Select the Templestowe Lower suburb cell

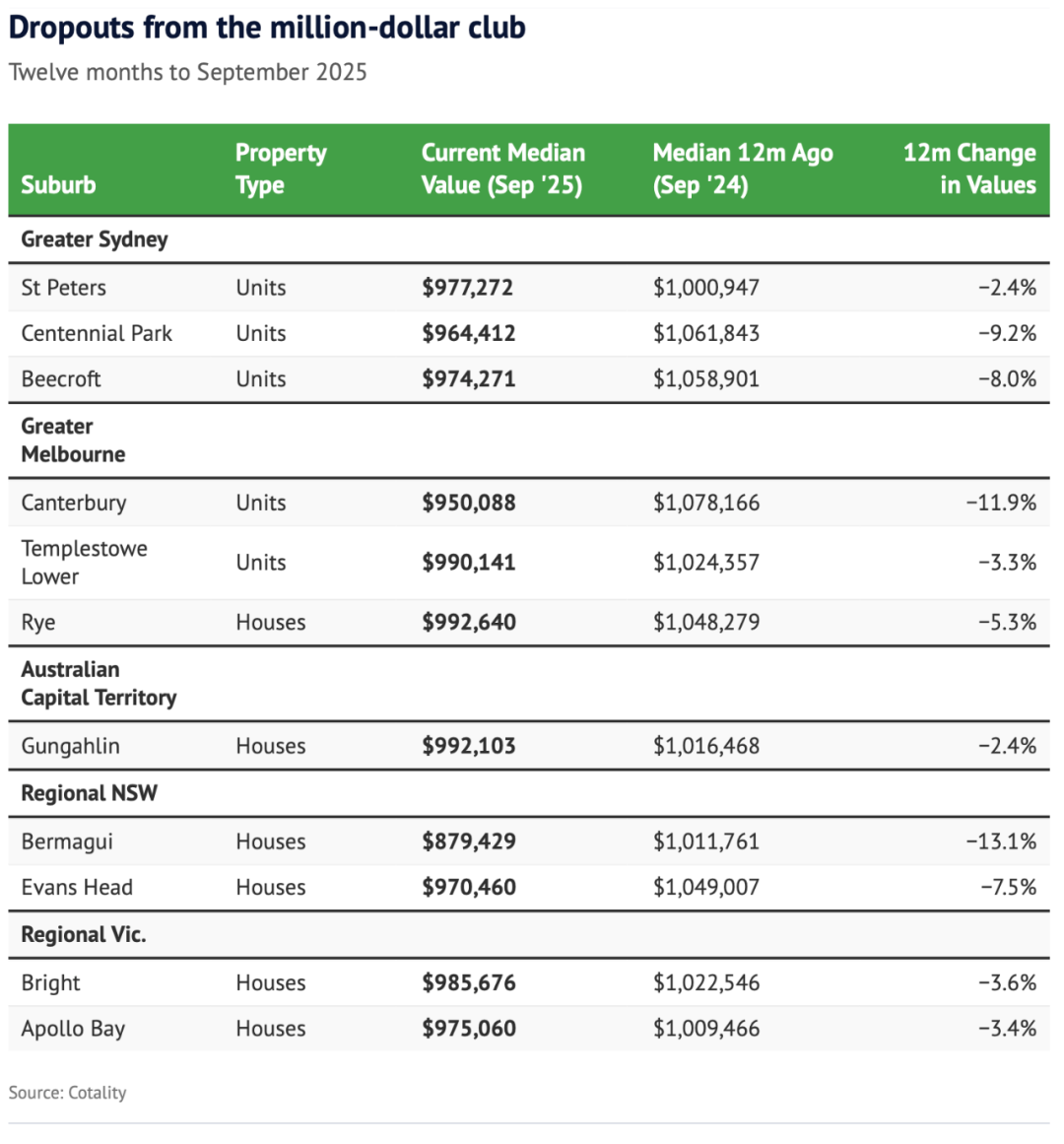pyautogui.click(x=84, y=562)
